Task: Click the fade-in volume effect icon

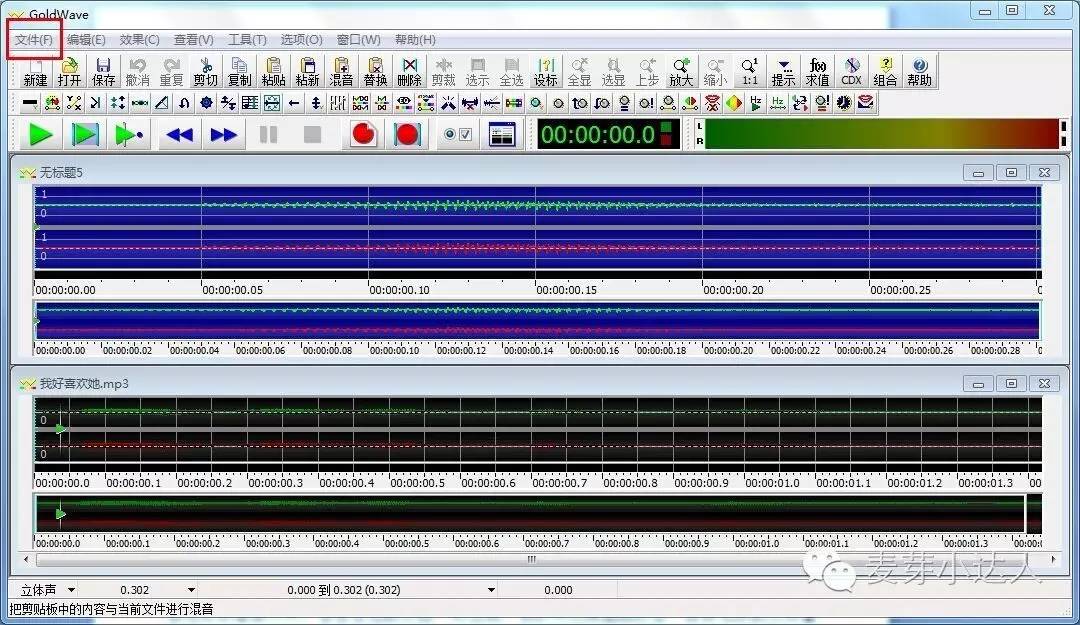Action: (x=580, y=103)
